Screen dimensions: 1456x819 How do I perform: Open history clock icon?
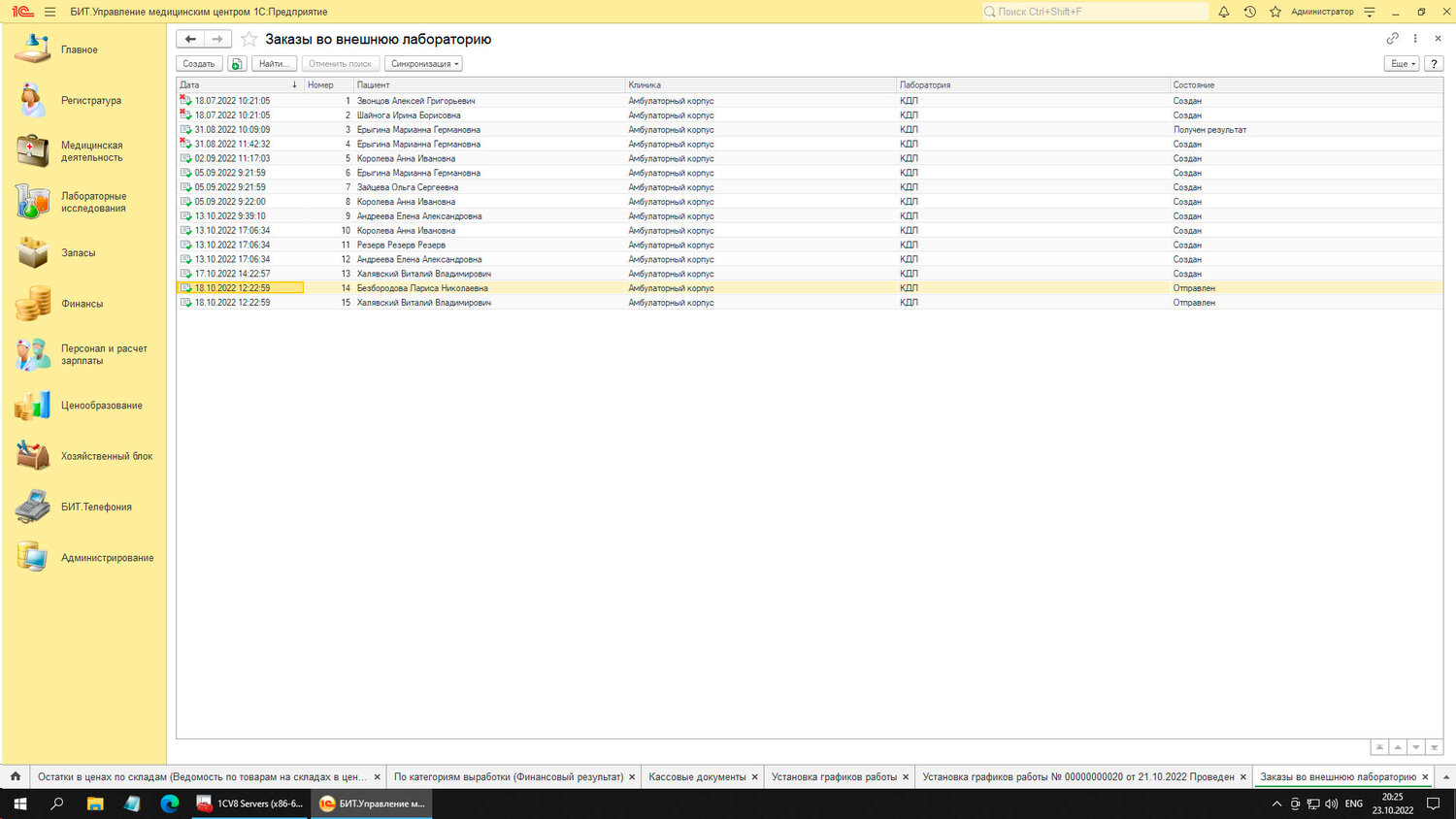click(x=1249, y=12)
